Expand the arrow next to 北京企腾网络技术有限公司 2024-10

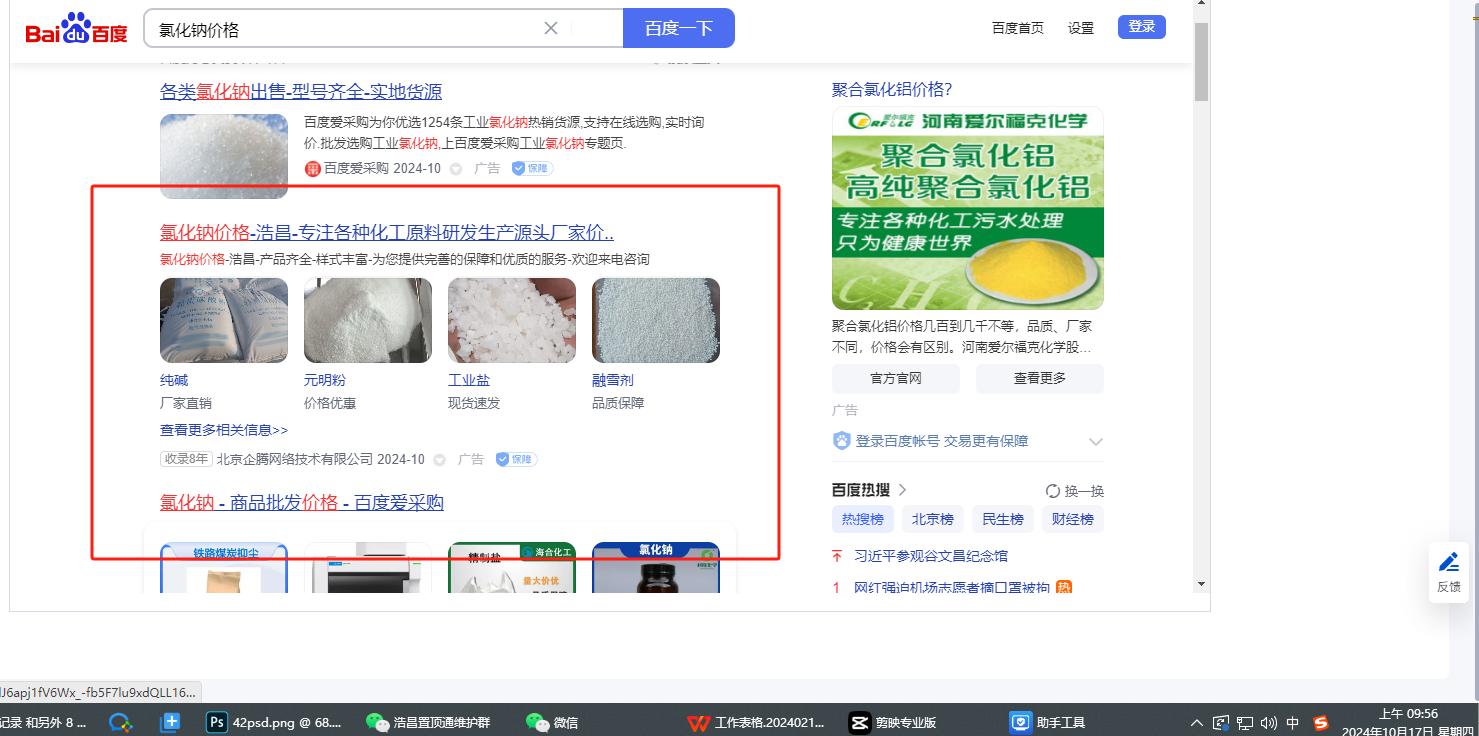click(x=440, y=460)
